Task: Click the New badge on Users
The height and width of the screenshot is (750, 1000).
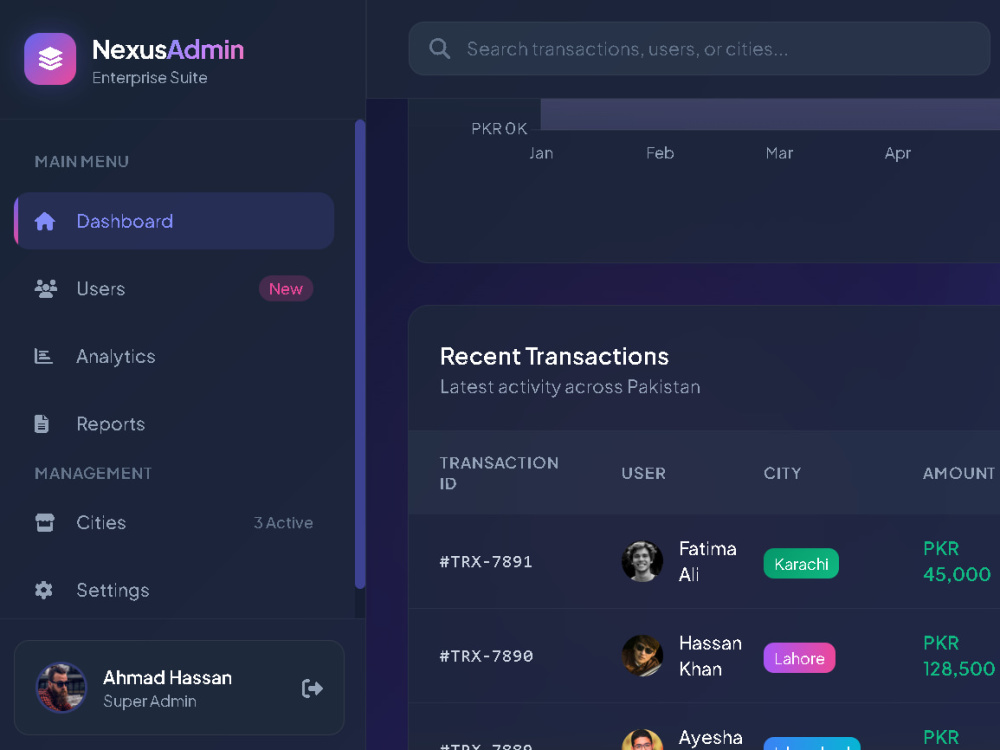Action: tap(286, 289)
